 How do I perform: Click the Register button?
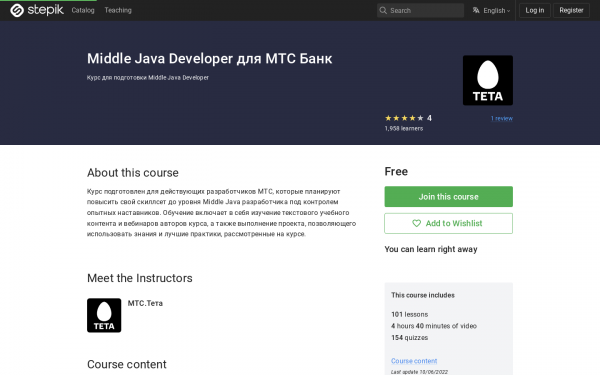571,10
